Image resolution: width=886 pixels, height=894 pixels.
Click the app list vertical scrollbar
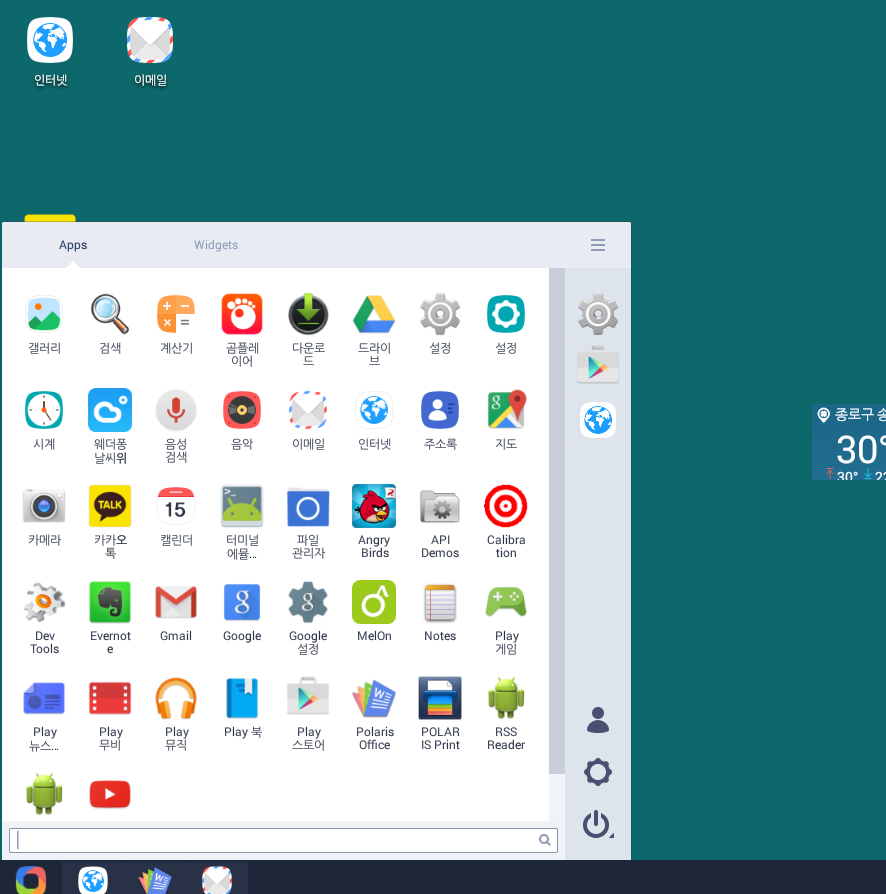[556, 521]
